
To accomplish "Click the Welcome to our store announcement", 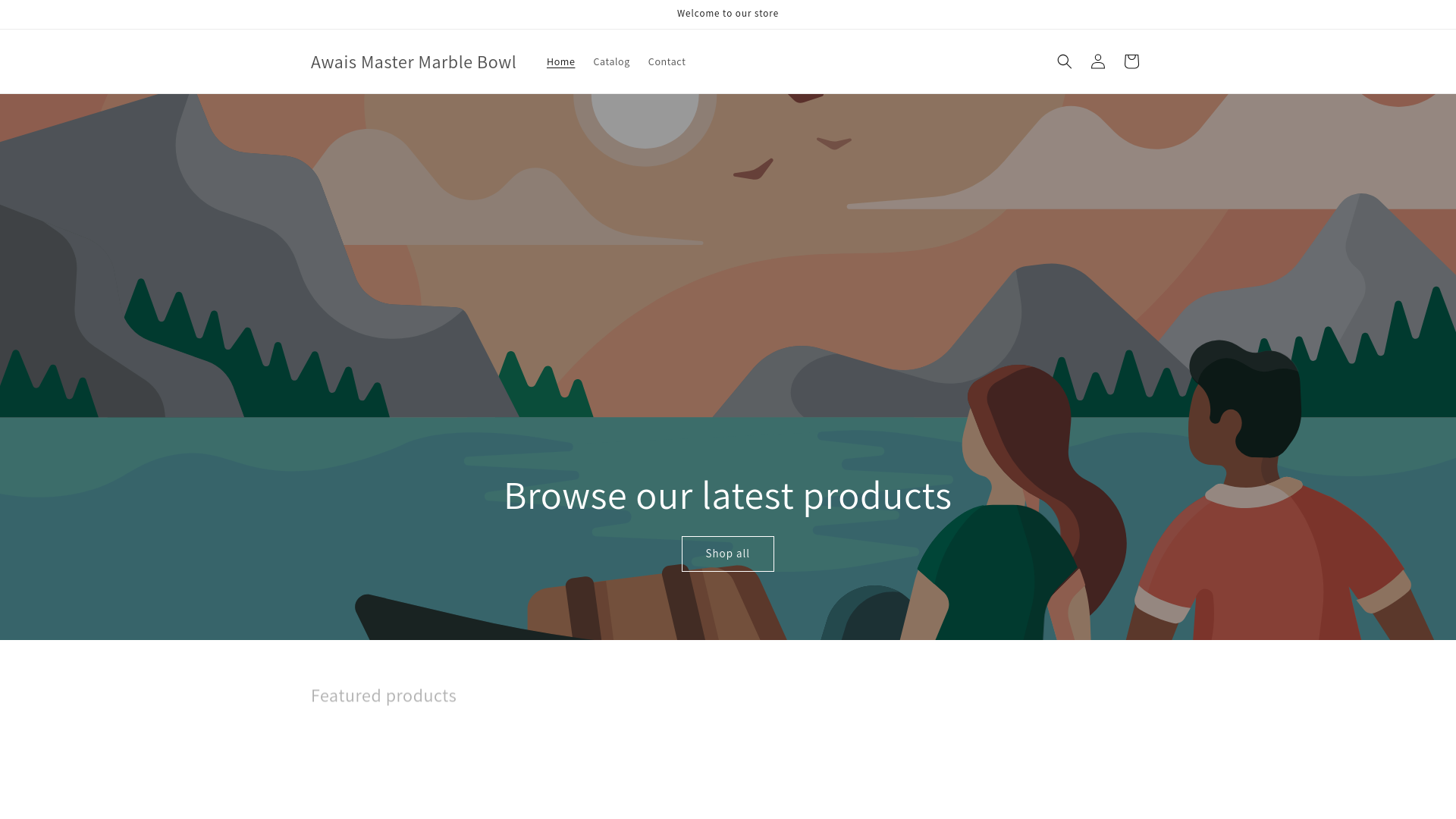I will click(x=727, y=14).
